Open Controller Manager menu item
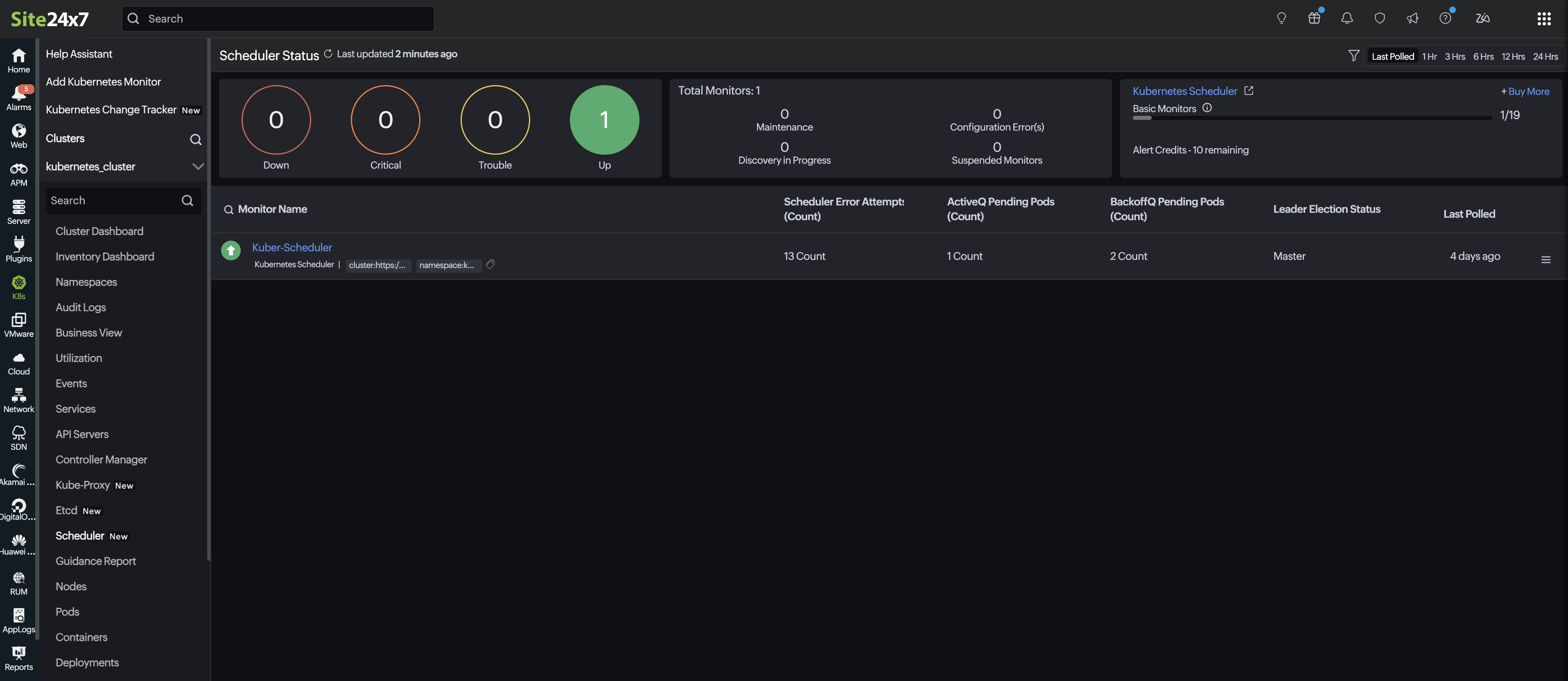This screenshot has width=1568, height=681. [x=102, y=460]
